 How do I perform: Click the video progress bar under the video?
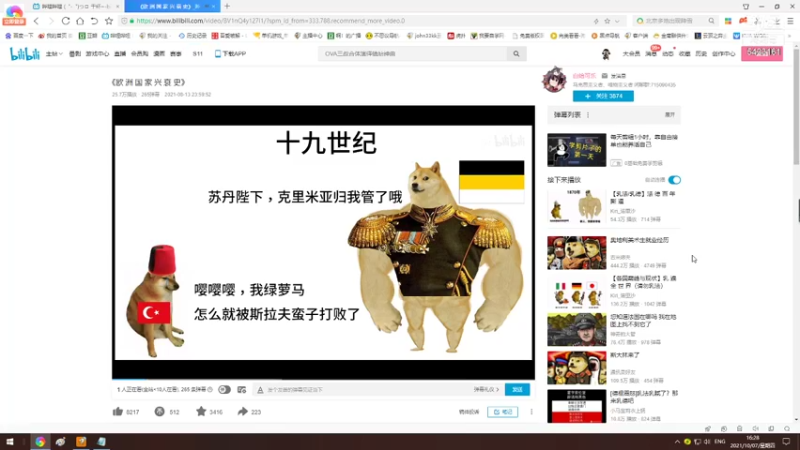tap(323, 379)
